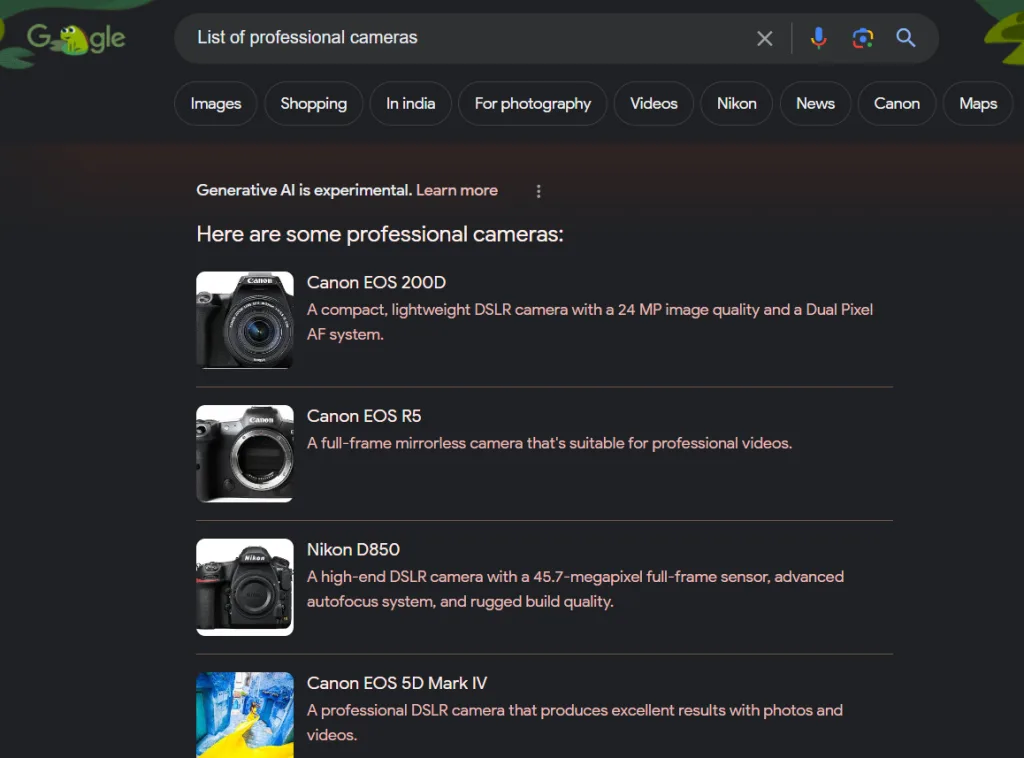Click the magnifying glass search icon
Image resolution: width=1024 pixels, height=758 pixels.
coord(906,38)
